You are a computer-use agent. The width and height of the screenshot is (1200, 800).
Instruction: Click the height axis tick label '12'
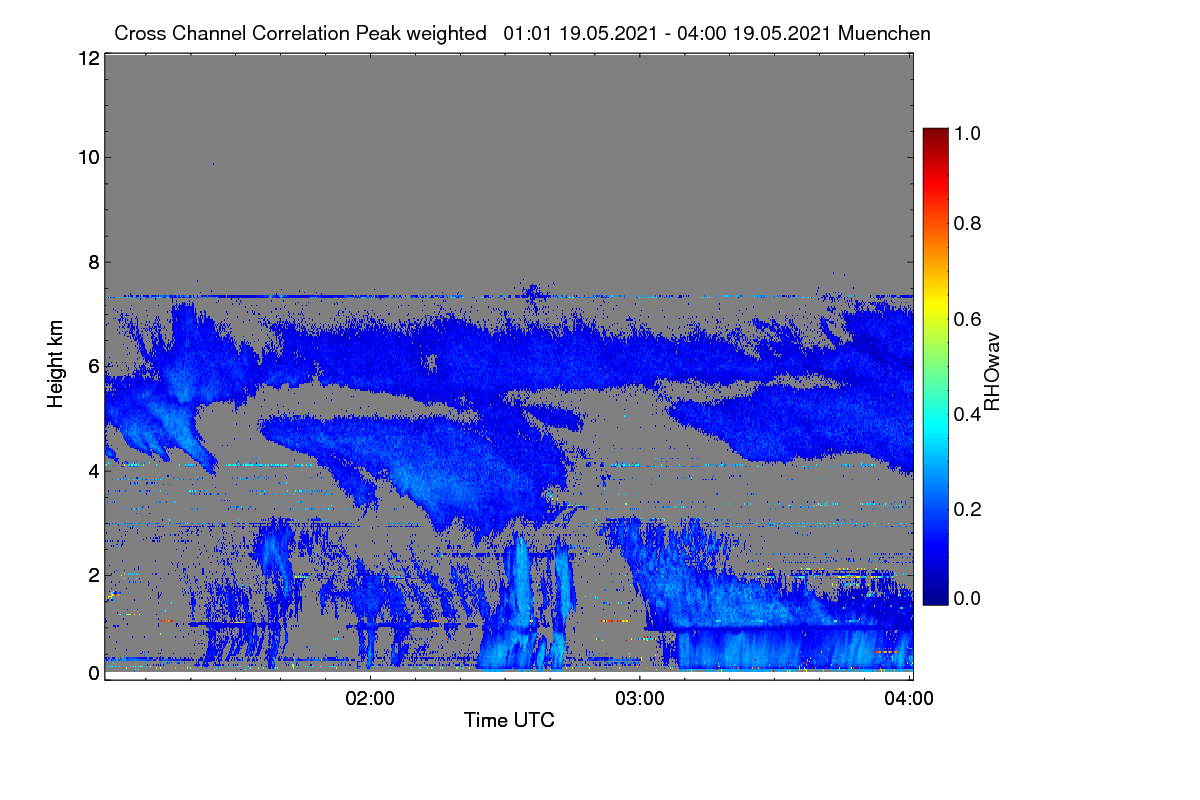tap(87, 58)
